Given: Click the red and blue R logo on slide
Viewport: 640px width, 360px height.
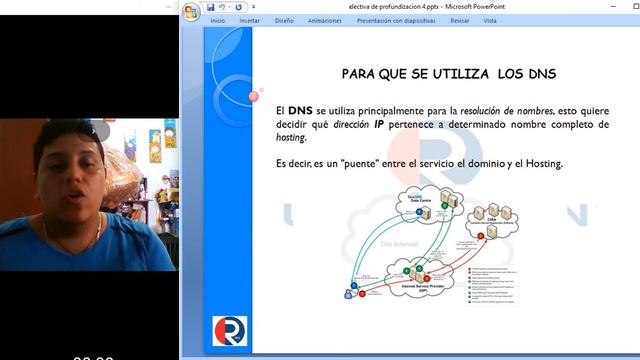Looking at the screenshot, I should click(230, 331).
